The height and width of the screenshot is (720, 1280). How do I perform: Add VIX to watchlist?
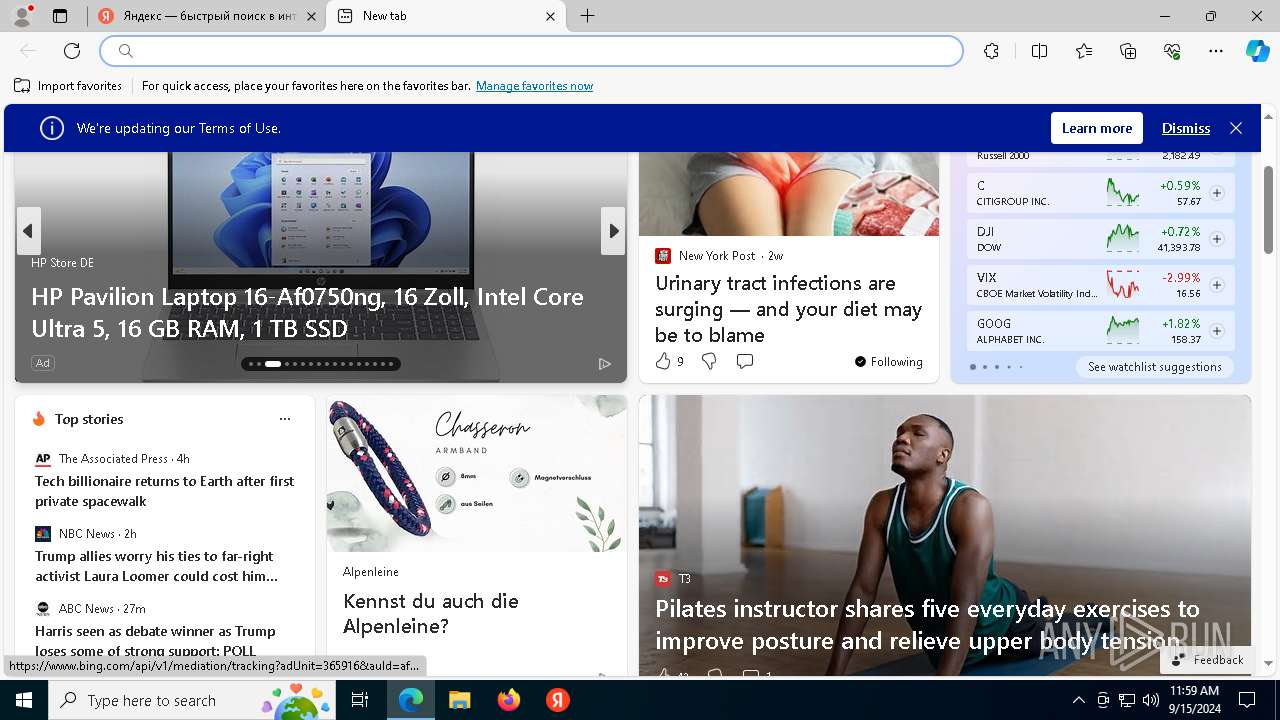(1217, 285)
